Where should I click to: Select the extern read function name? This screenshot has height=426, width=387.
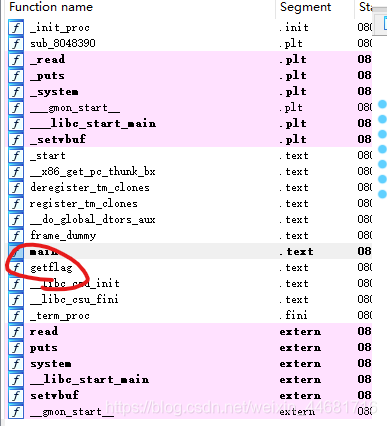tap(44, 331)
